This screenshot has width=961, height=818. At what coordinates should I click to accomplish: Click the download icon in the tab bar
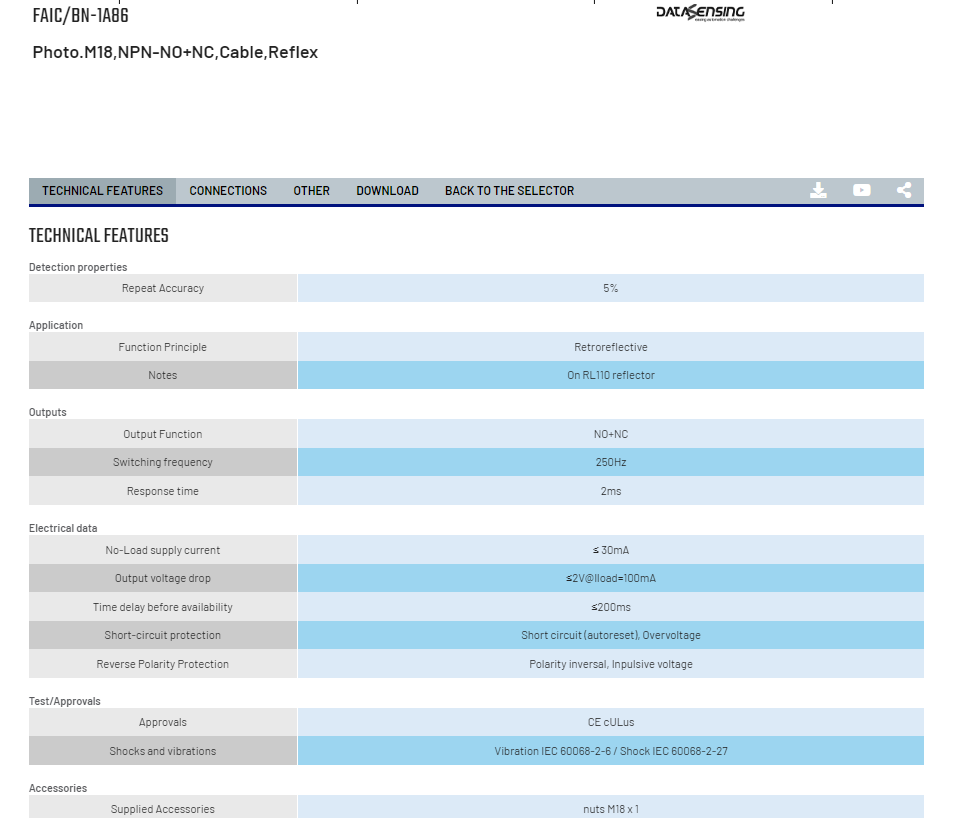pyautogui.click(x=818, y=191)
